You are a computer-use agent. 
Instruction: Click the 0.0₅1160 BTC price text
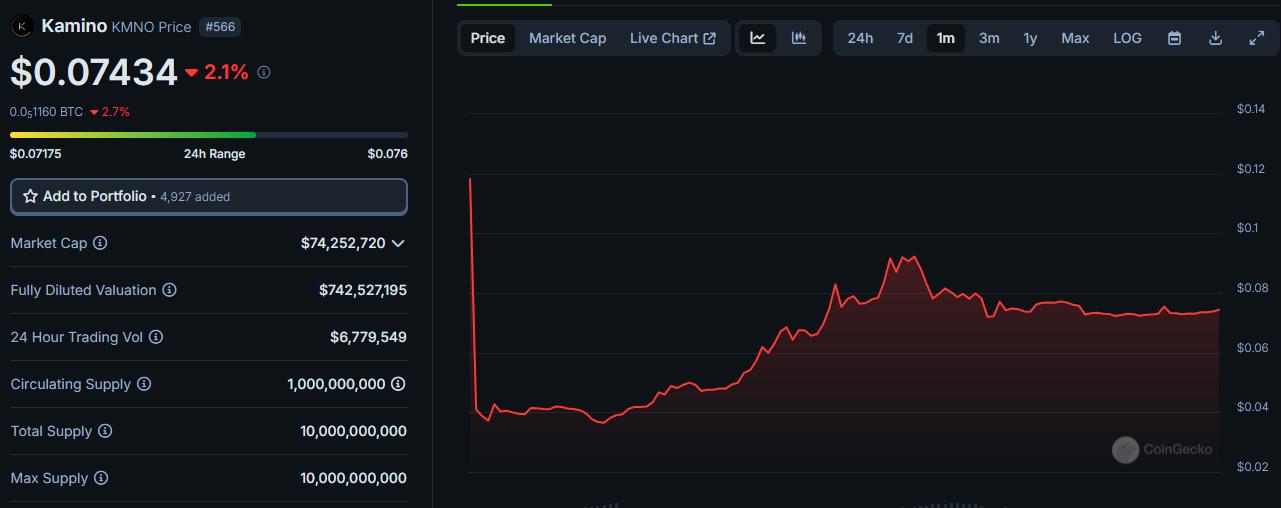pyautogui.click(x=46, y=112)
